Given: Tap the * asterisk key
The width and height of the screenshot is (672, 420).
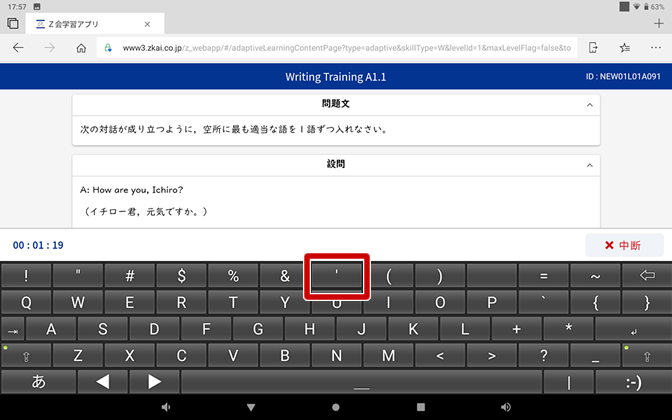Looking at the screenshot, I should (568, 329).
